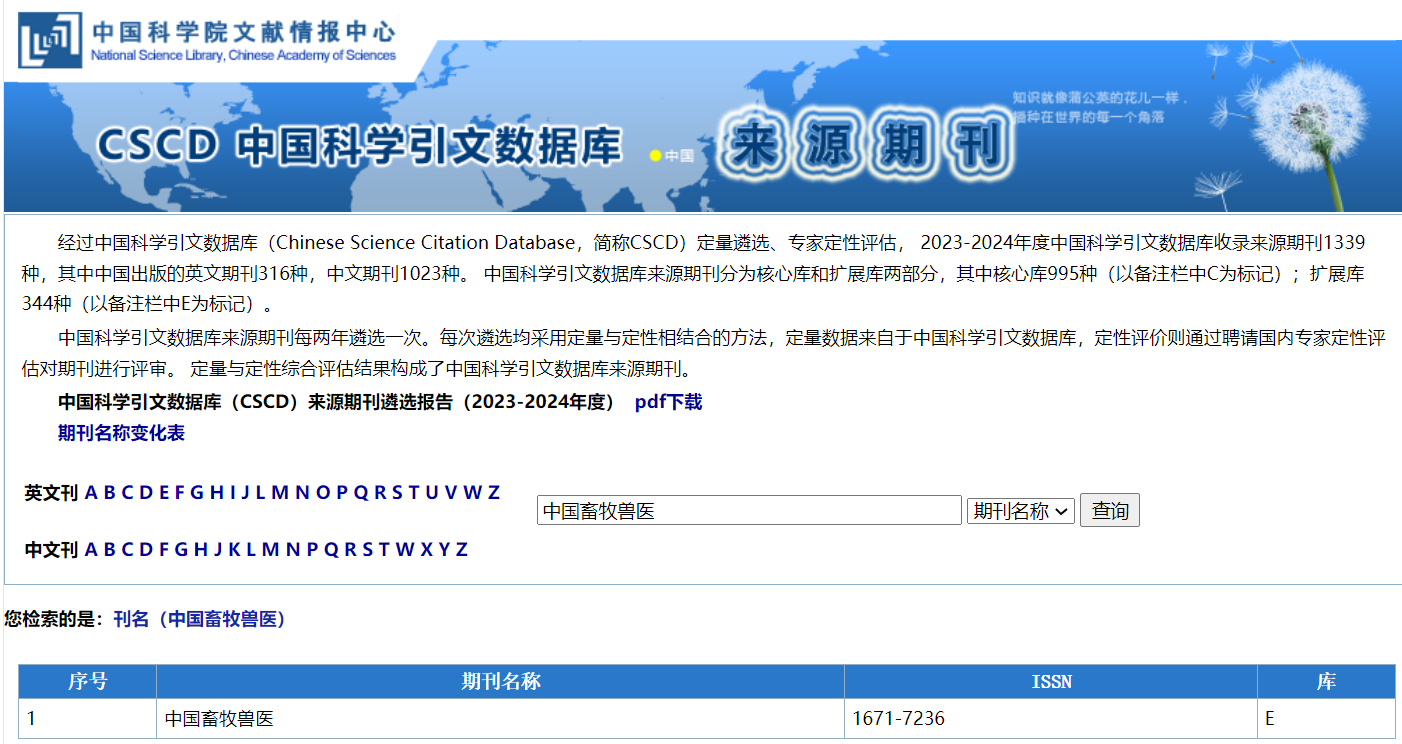Choose letter Z in the 中文刊 row
Viewport: 1402px width, 744px height.
(461, 550)
